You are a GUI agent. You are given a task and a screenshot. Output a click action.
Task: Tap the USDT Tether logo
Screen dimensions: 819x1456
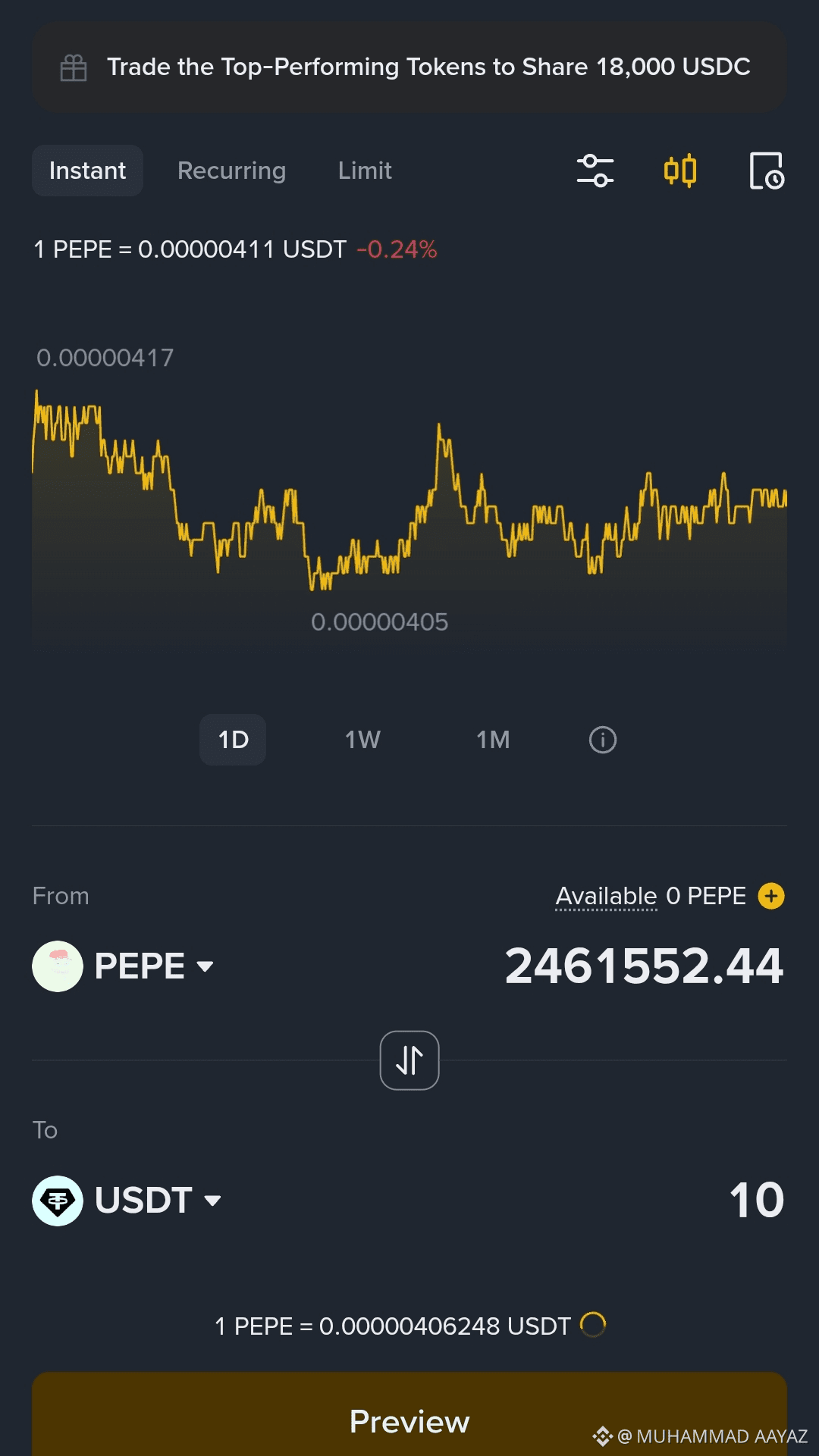click(58, 1201)
